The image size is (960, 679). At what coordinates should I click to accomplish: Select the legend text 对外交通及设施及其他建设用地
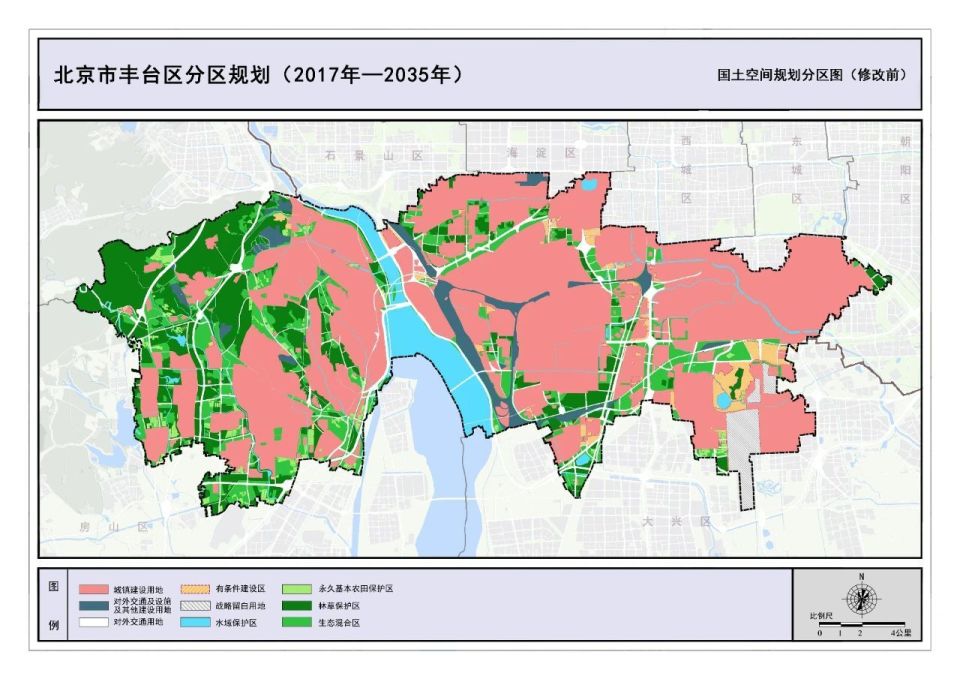click(x=142, y=606)
